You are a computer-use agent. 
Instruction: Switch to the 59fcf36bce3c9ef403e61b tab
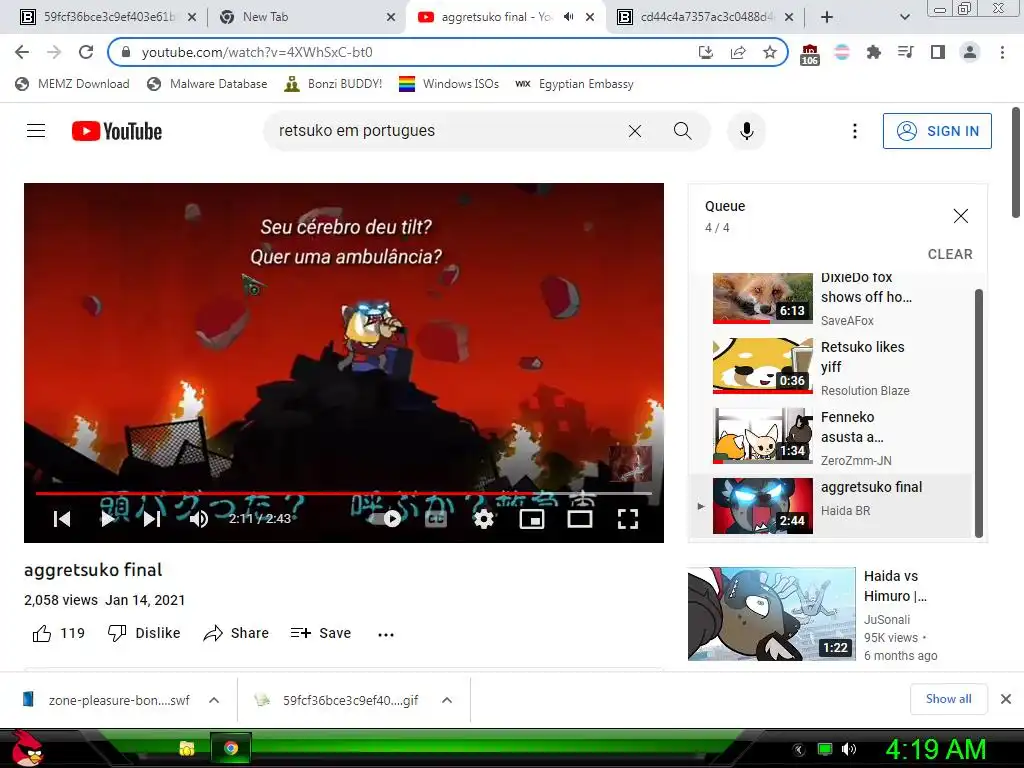pos(106,17)
